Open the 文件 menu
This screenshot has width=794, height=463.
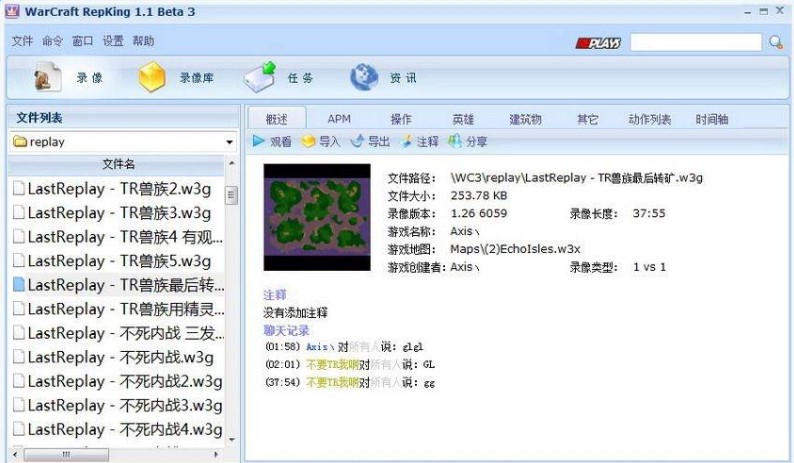(22, 41)
